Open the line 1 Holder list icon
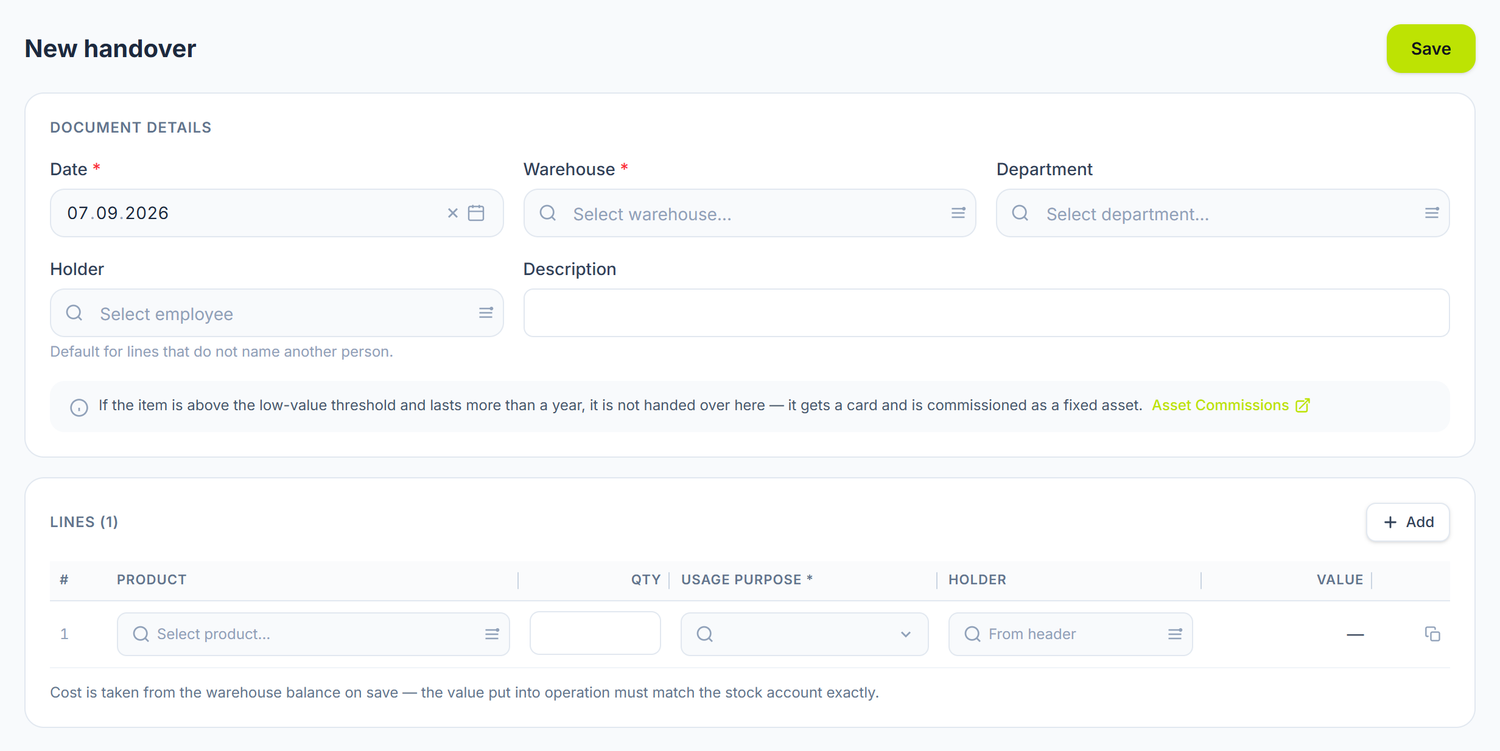The height and width of the screenshot is (751, 1500). point(1175,634)
